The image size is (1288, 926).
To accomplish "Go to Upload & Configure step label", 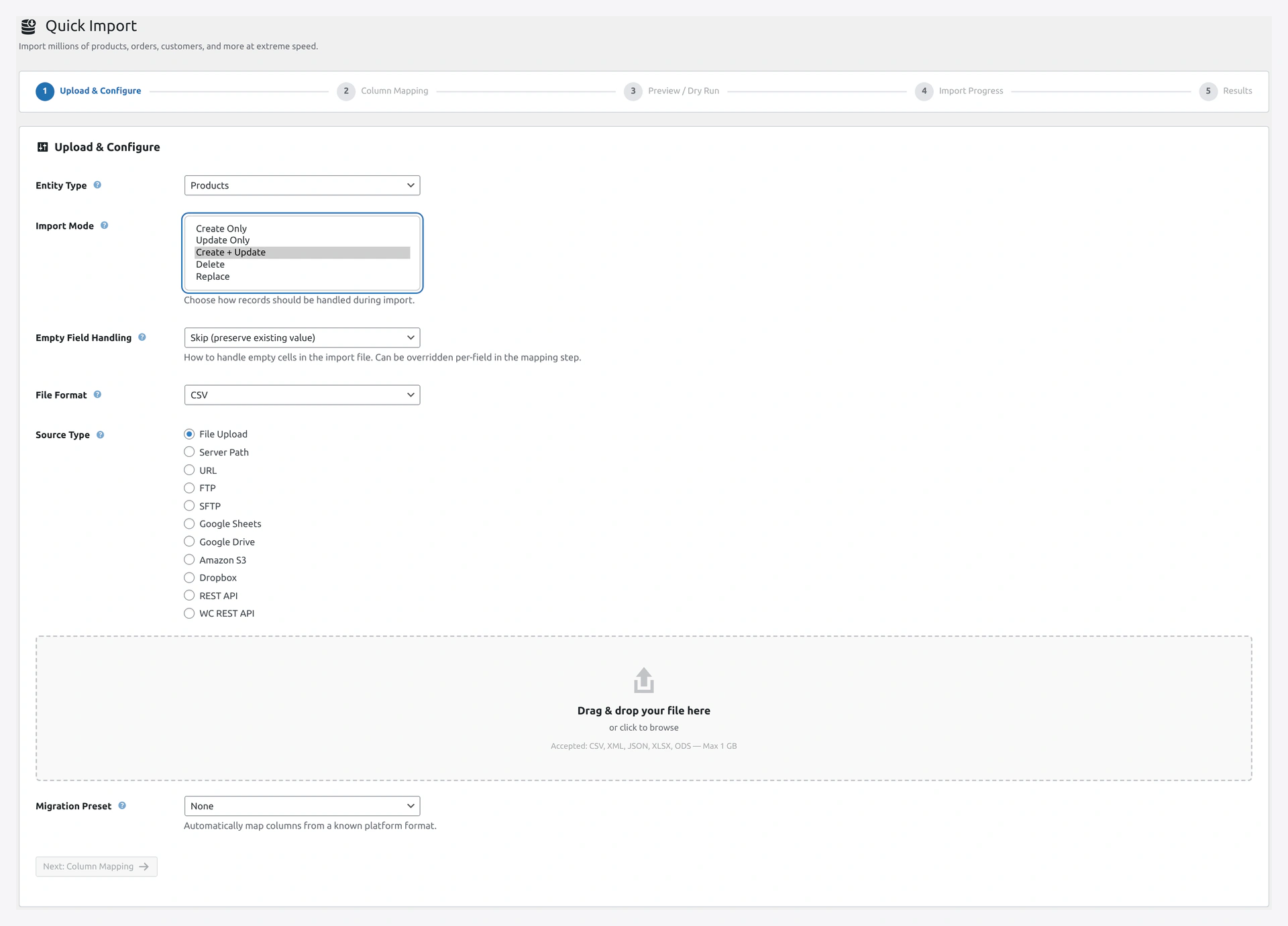I will (x=100, y=91).
